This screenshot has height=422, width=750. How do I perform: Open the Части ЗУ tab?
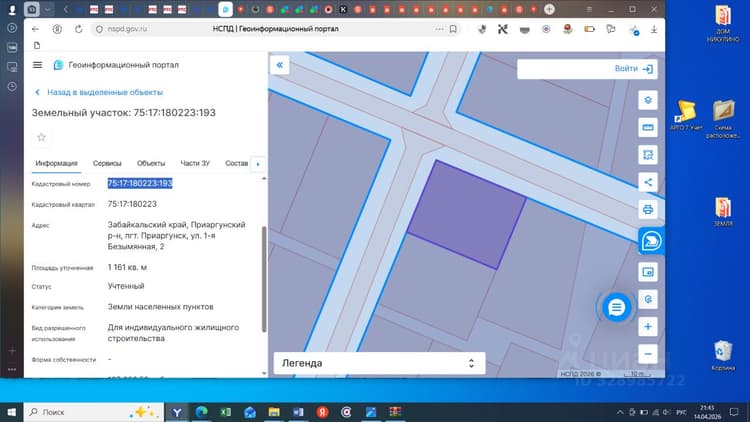[x=195, y=163]
